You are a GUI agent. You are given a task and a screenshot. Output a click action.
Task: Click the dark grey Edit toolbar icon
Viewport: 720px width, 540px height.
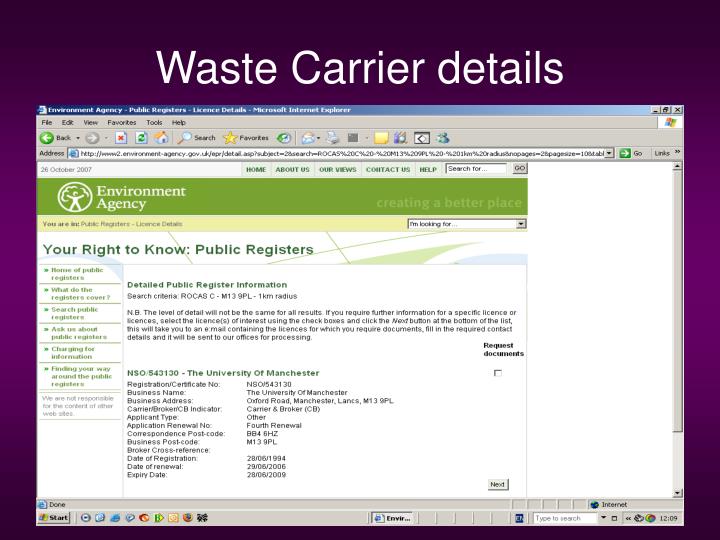click(x=353, y=138)
